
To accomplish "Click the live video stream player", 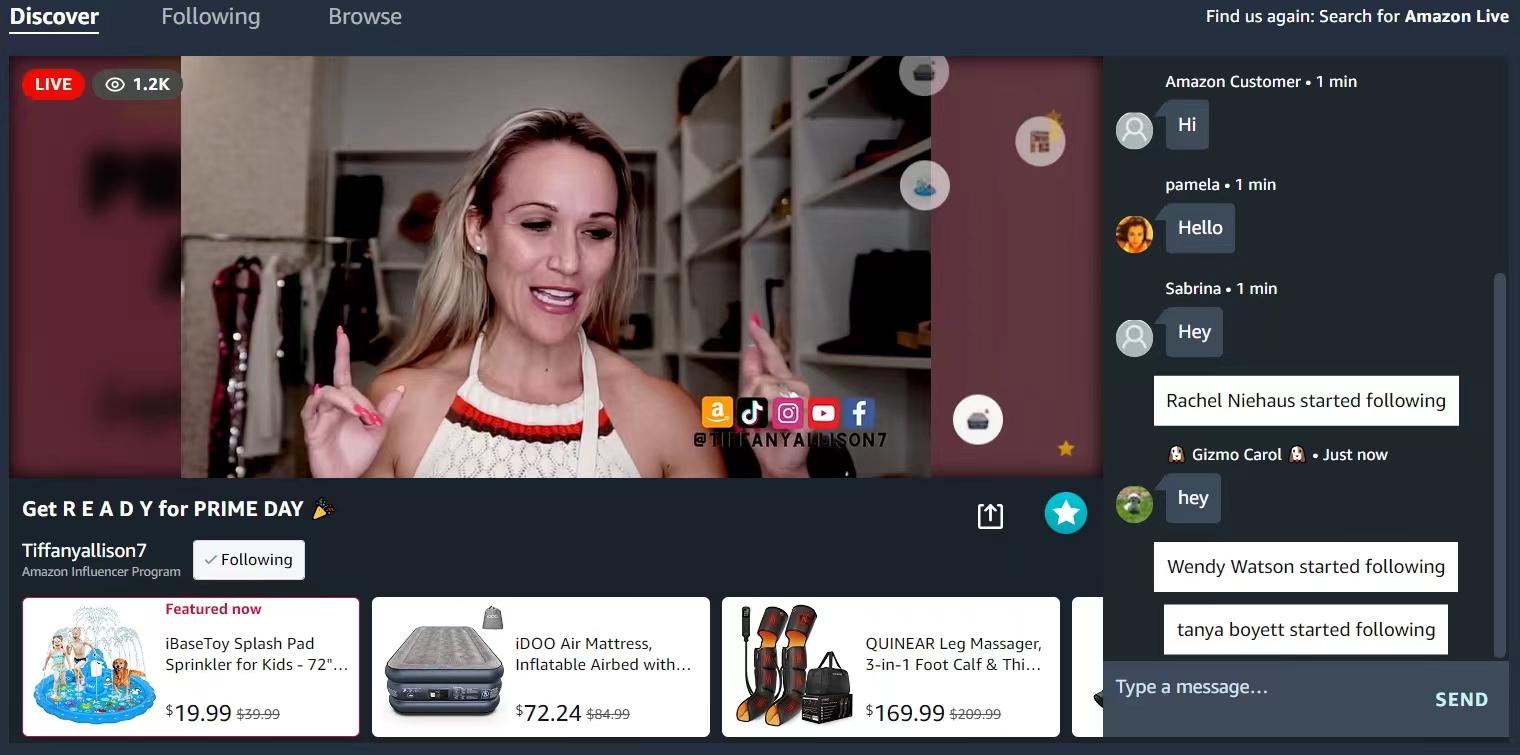I will click(x=555, y=267).
